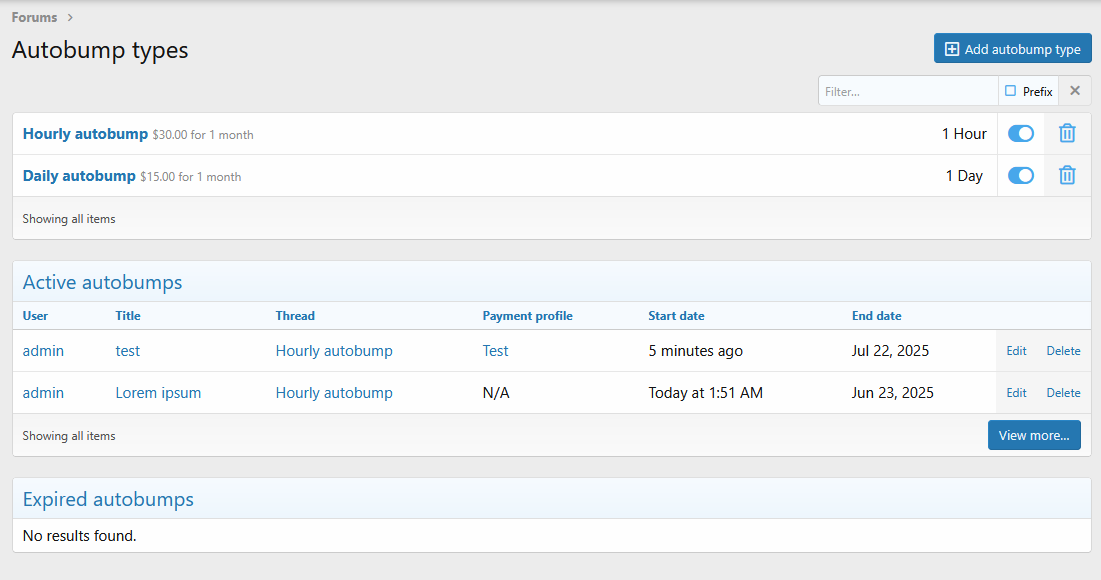Screen dimensions: 1101x580
Task: Click the trash icon for Daily autobump
Action: click(x=1067, y=175)
